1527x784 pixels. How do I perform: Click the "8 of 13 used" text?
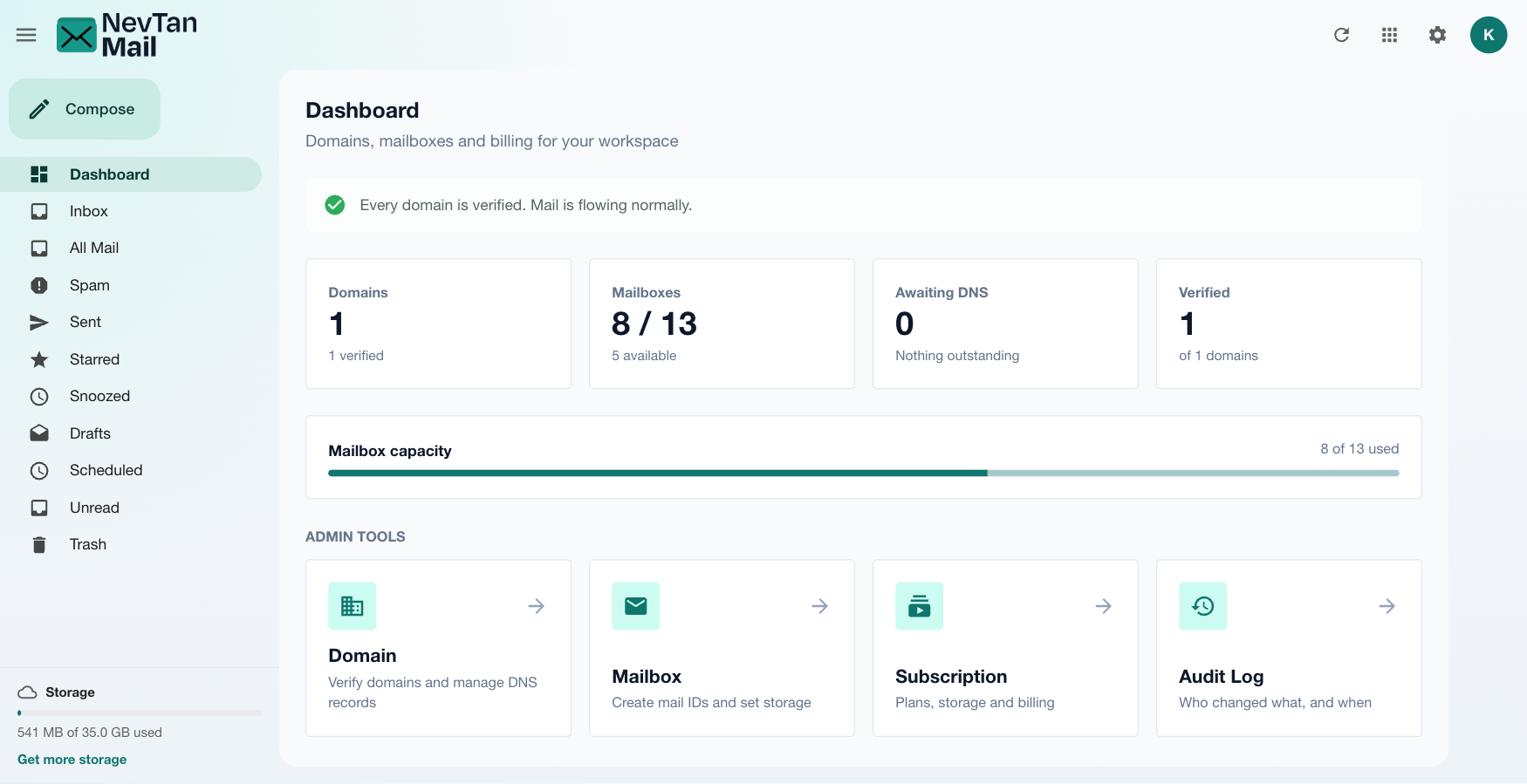pyautogui.click(x=1359, y=449)
